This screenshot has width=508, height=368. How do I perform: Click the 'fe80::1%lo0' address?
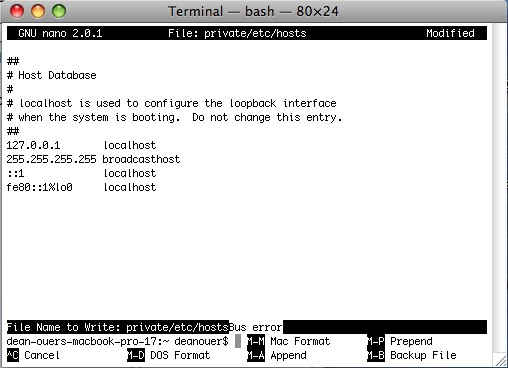click(x=39, y=187)
